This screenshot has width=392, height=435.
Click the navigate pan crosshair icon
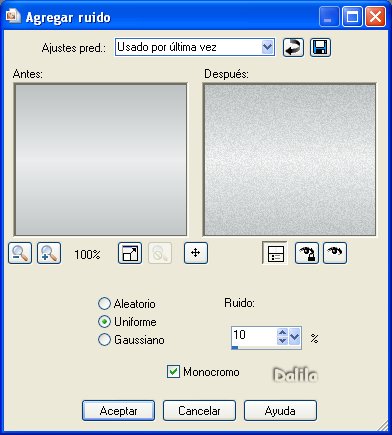pos(196,253)
